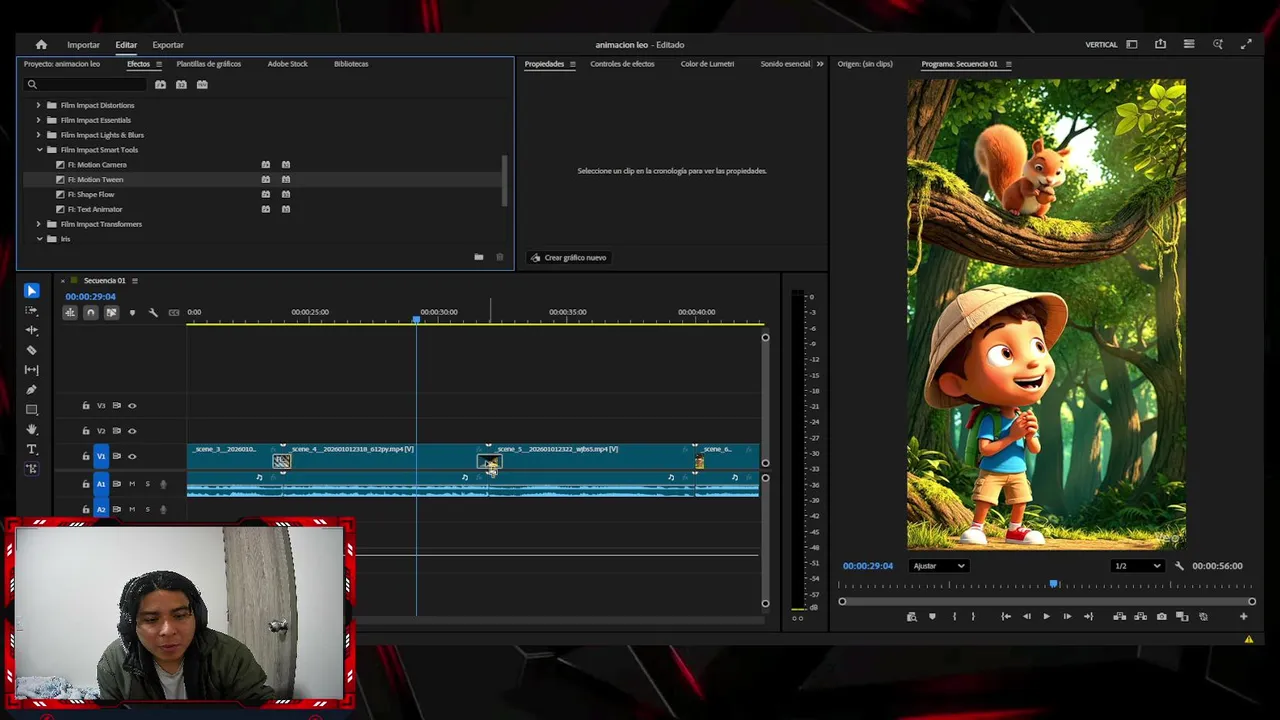Click the comparison view icon

(x=1182, y=617)
